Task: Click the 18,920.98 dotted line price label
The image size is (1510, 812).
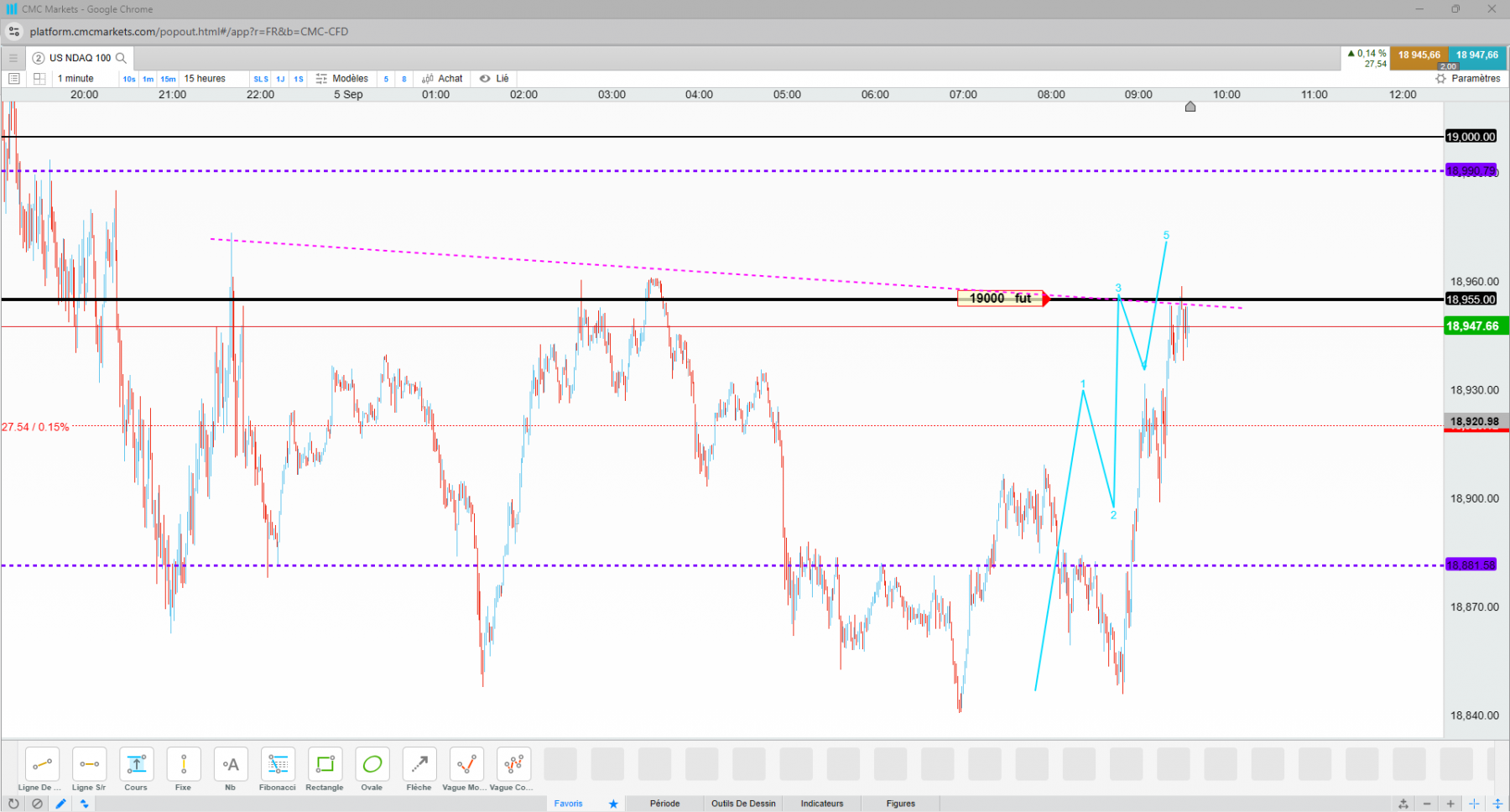Action: (x=1476, y=422)
